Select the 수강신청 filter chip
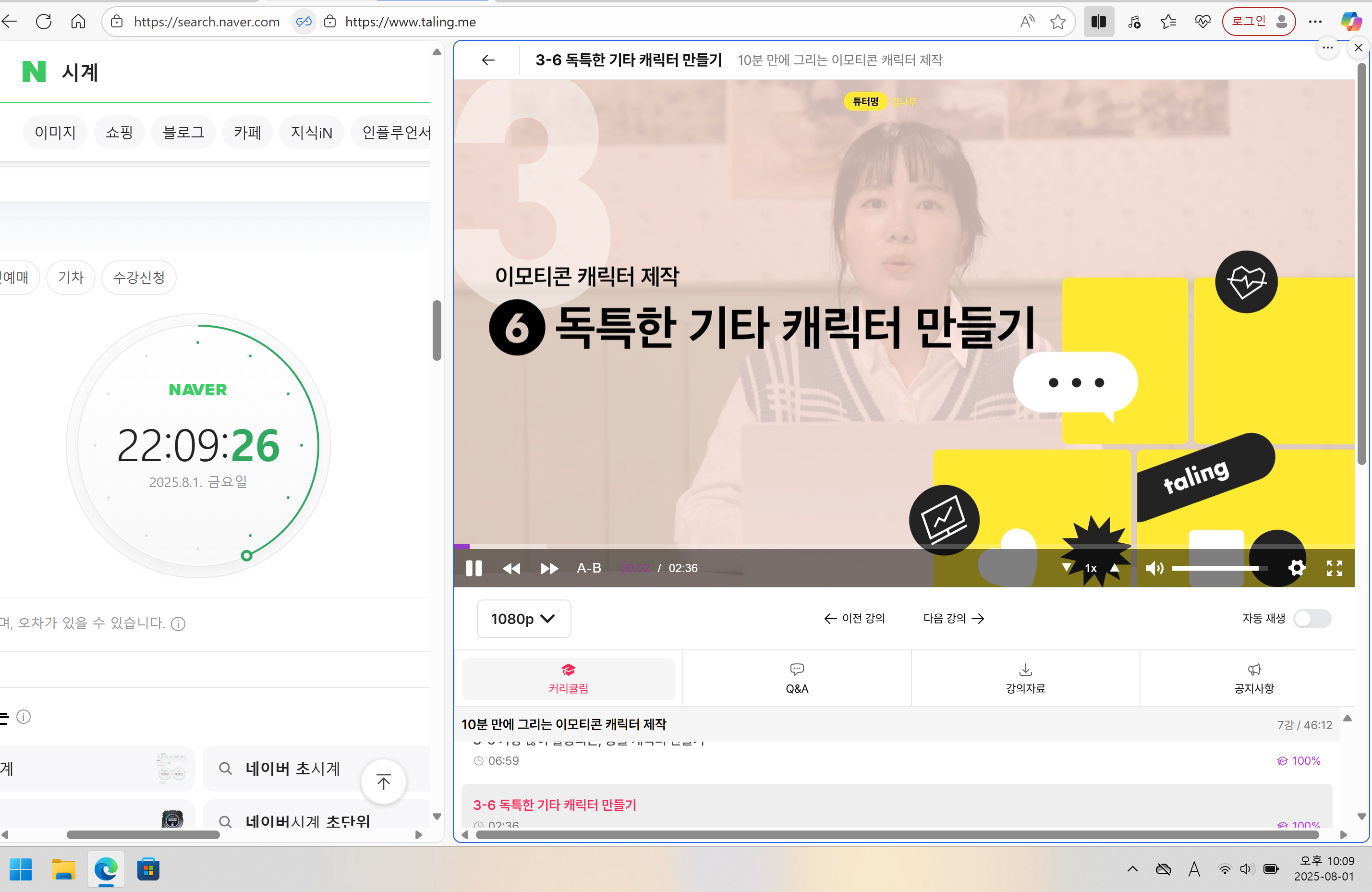The image size is (1372, 892). (x=138, y=277)
